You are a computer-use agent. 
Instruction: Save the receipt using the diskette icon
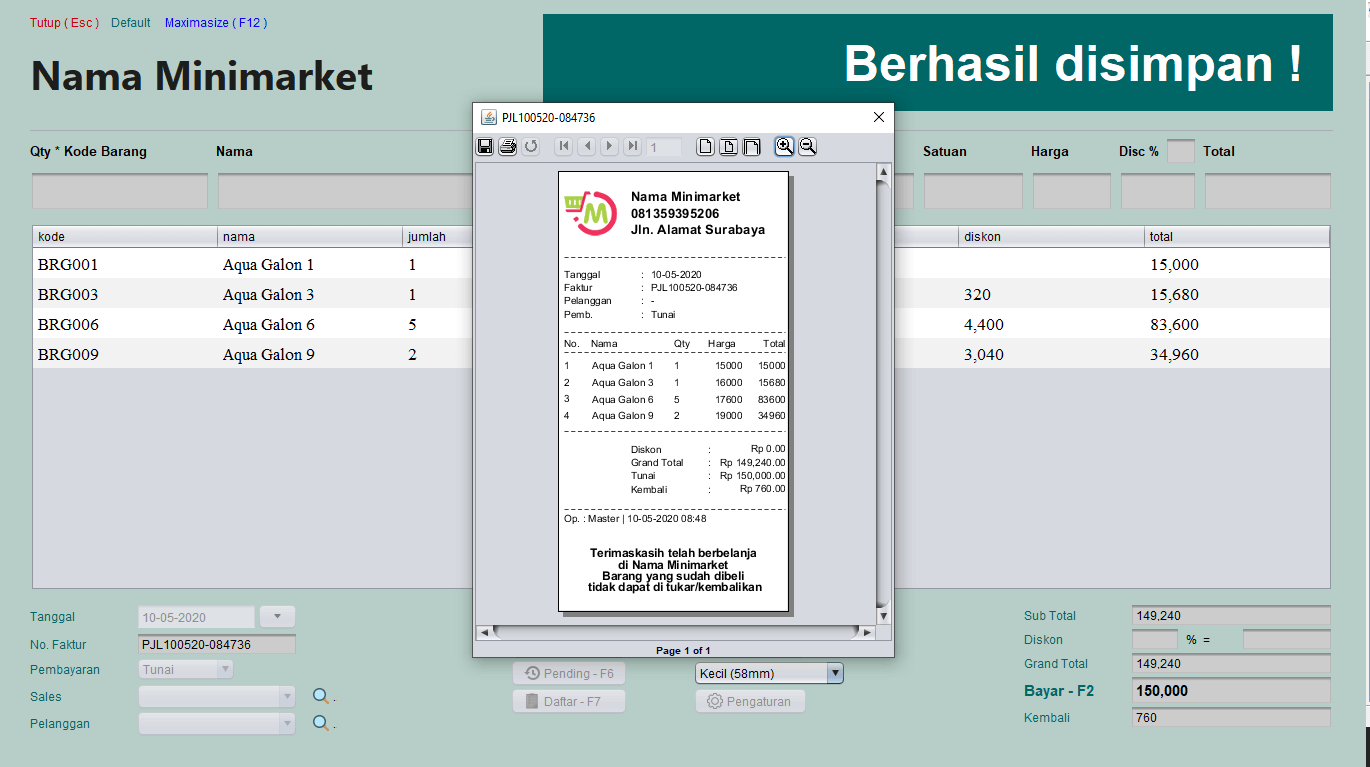click(x=485, y=146)
